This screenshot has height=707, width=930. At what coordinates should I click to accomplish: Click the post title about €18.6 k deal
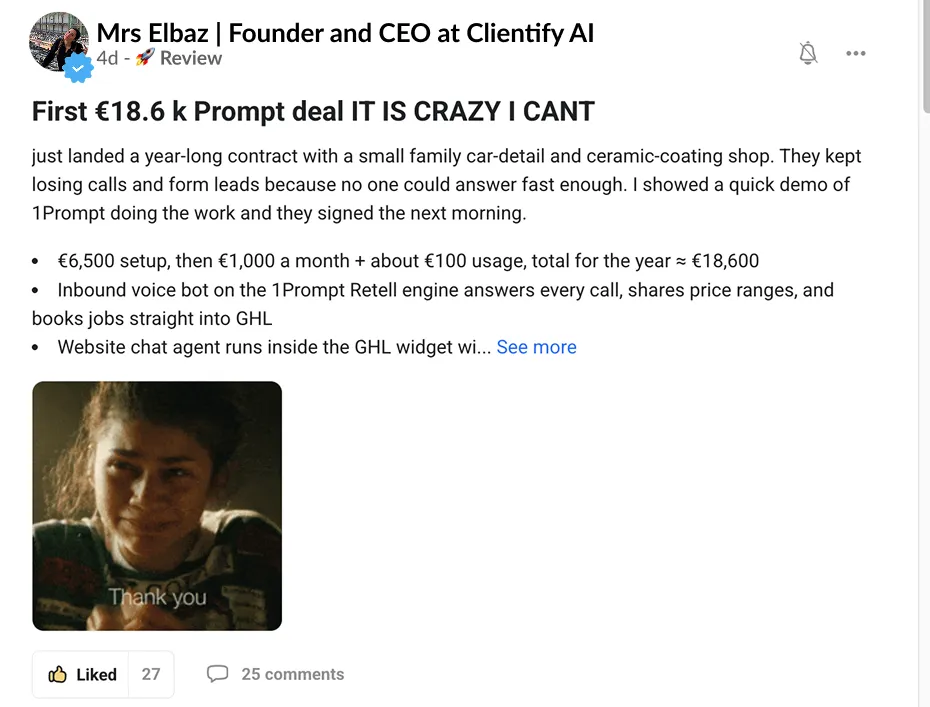pyautogui.click(x=313, y=112)
